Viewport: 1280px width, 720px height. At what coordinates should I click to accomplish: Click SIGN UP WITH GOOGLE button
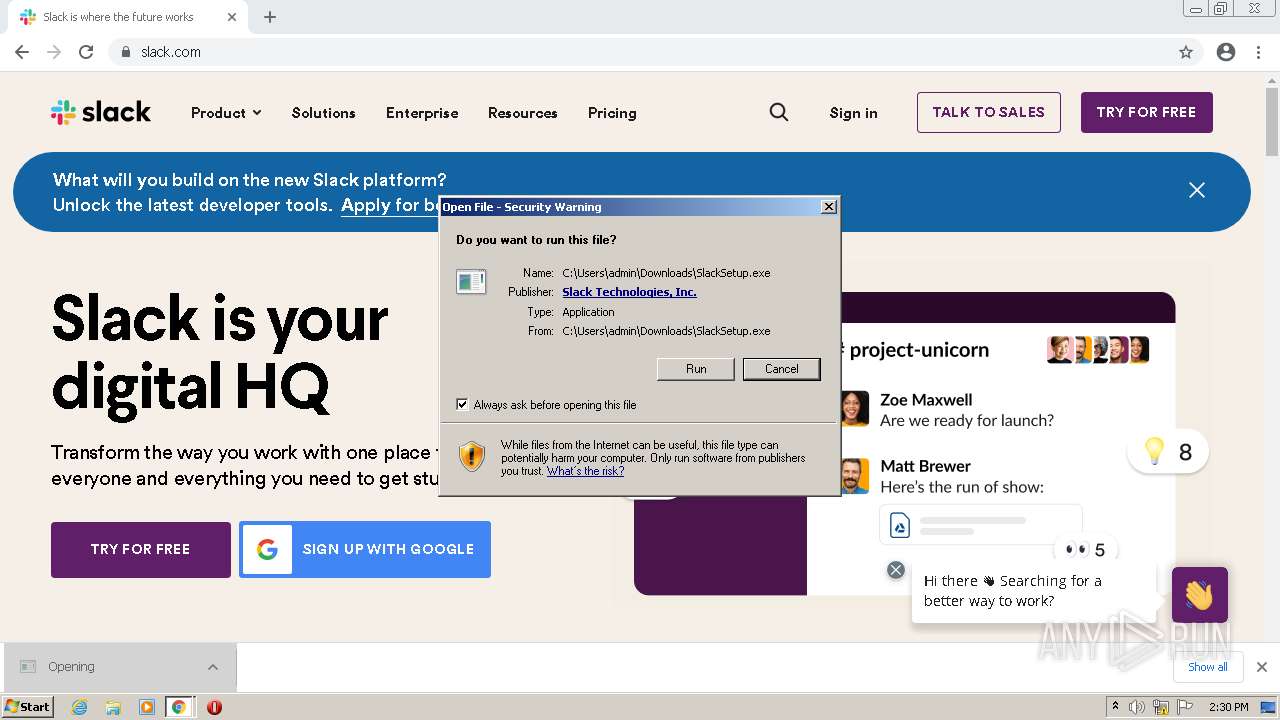(365, 549)
